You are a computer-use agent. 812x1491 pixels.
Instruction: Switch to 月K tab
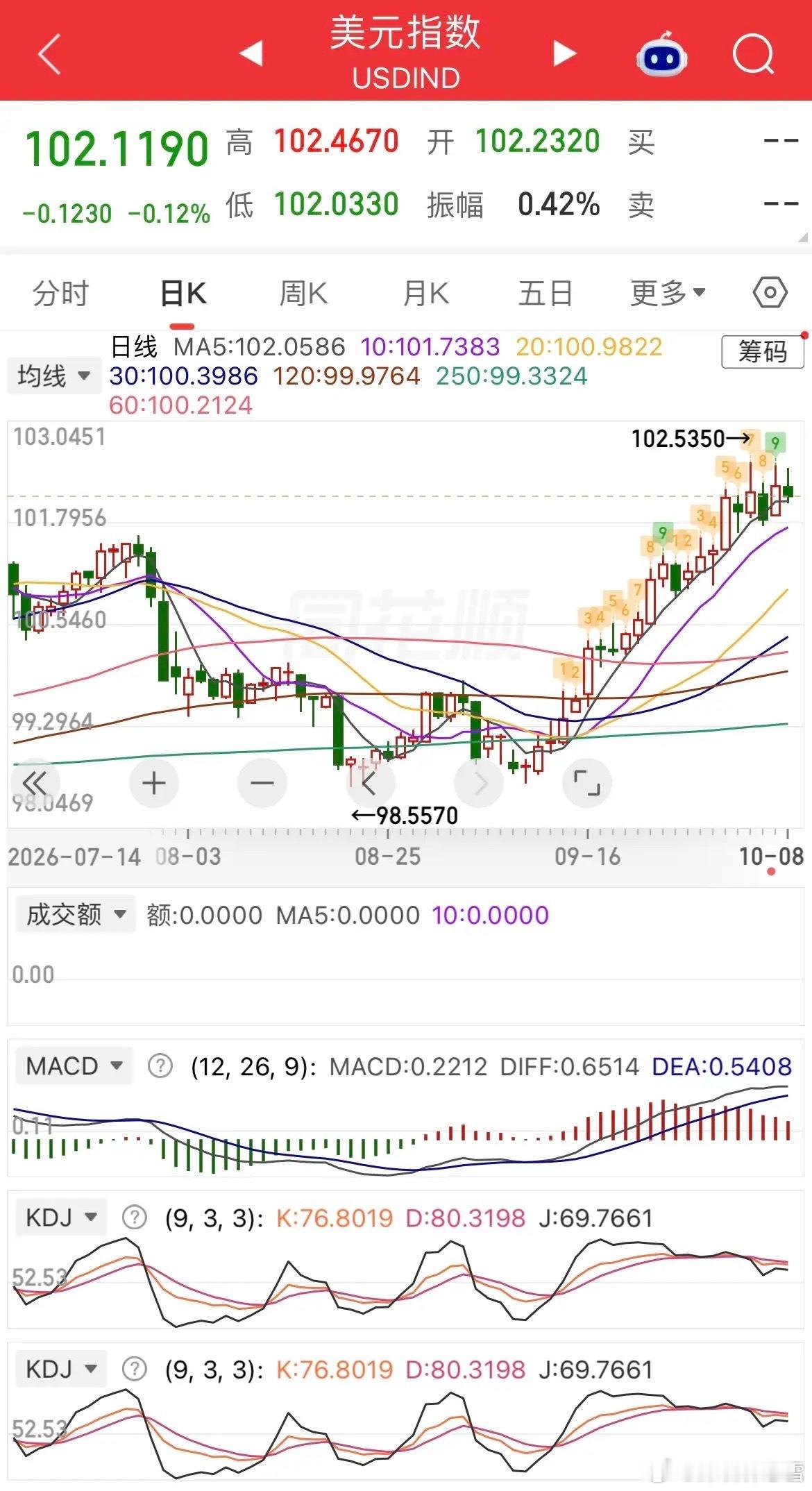point(425,294)
